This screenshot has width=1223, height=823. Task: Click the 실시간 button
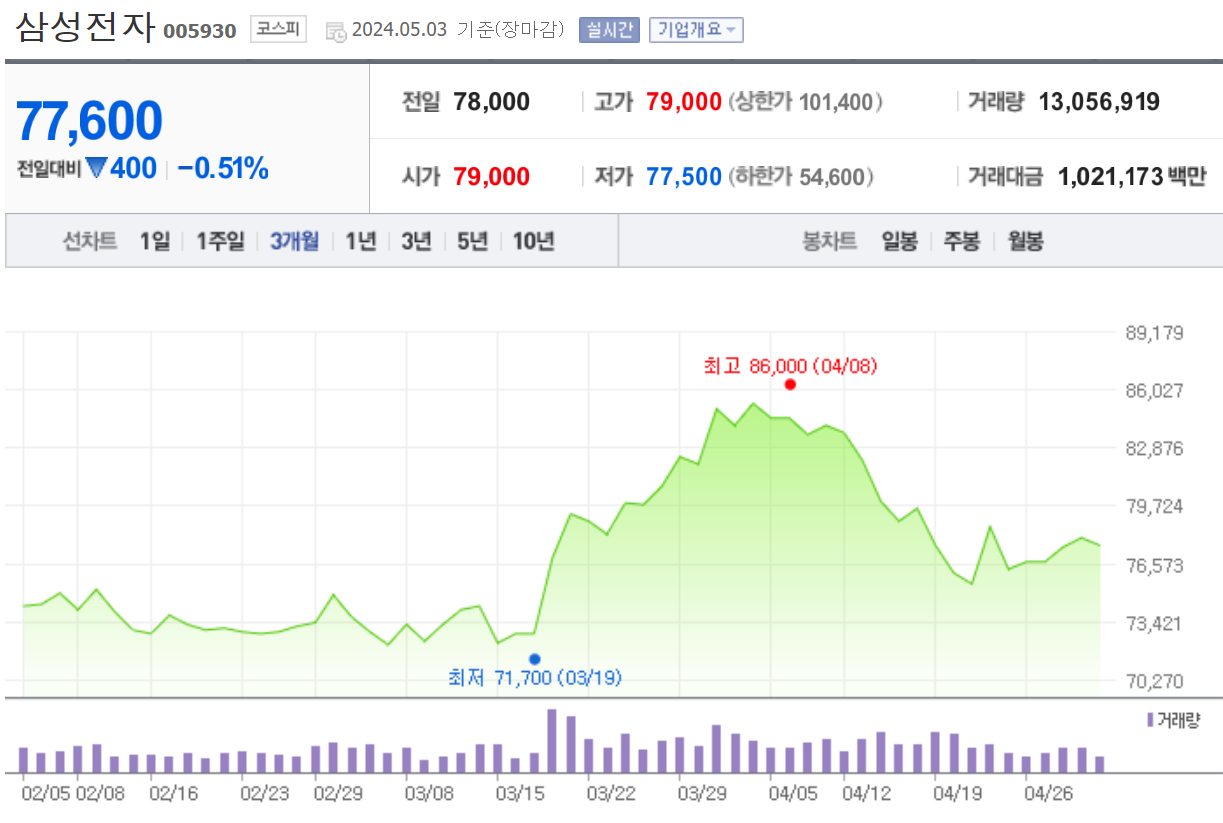point(609,30)
